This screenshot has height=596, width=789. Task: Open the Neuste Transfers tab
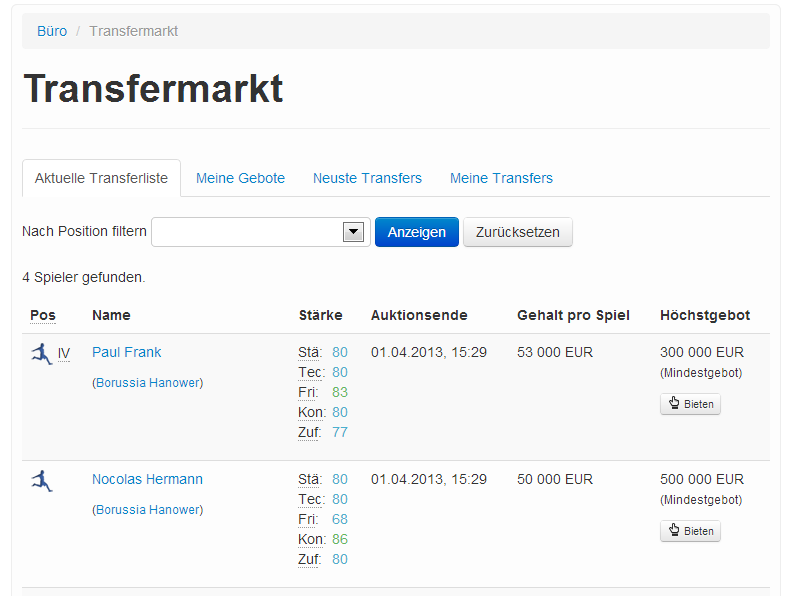click(x=367, y=178)
